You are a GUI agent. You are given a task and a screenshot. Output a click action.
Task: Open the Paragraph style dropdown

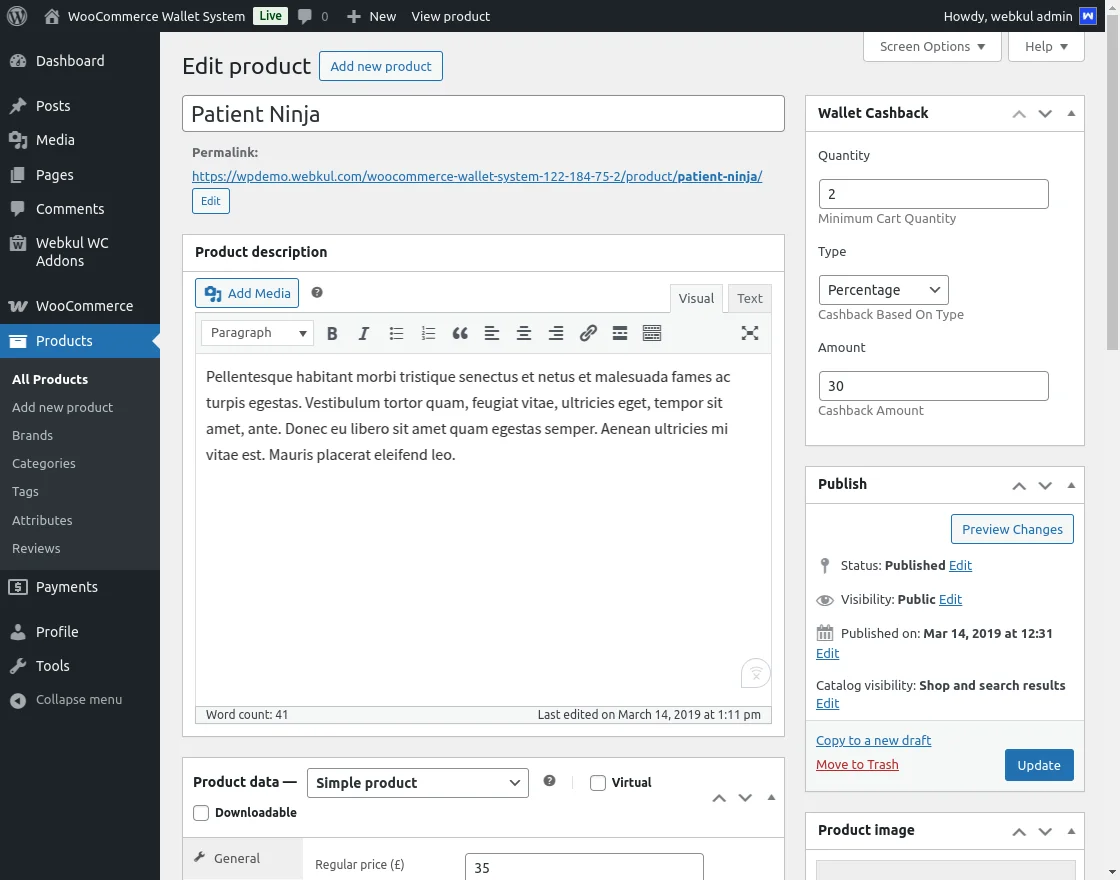tap(256, 333)
